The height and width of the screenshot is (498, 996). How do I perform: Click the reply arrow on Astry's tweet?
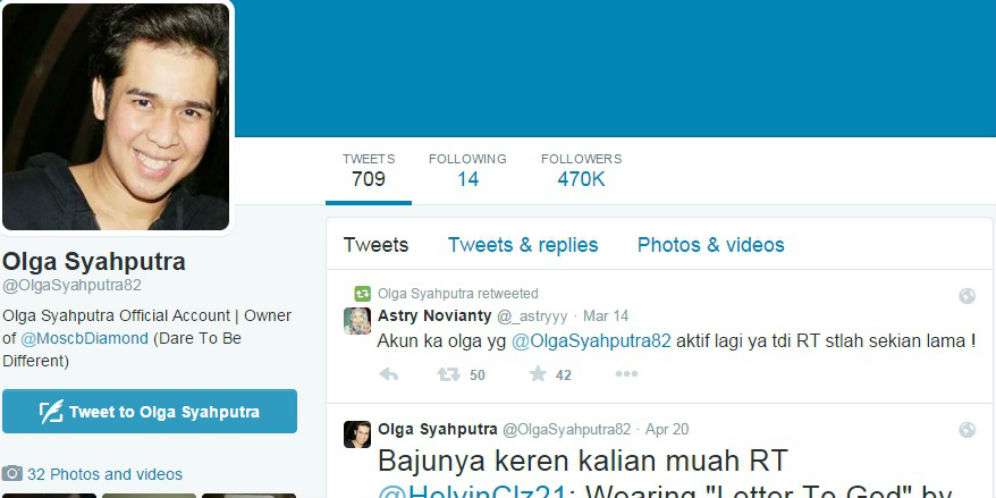click(389, 374)
